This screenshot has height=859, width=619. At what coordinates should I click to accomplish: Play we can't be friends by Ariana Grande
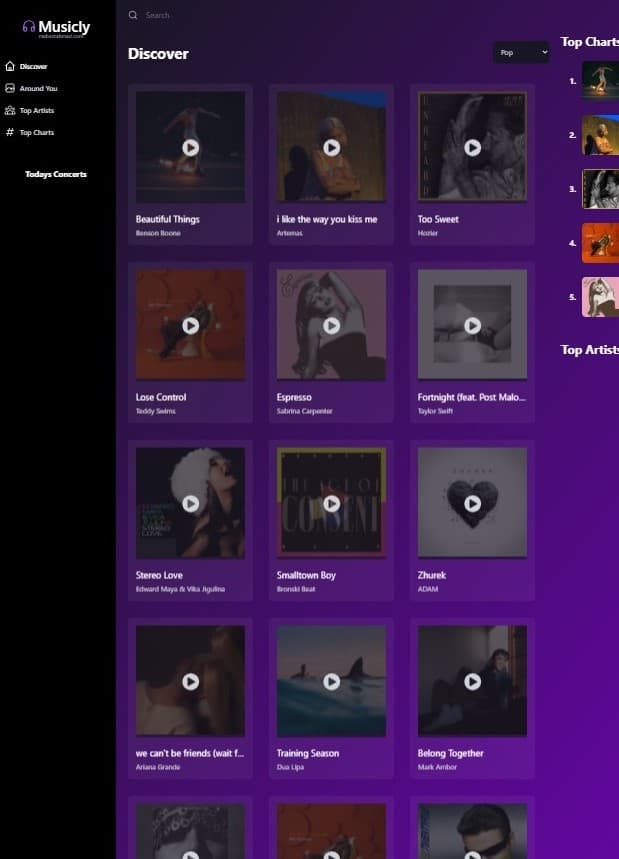(191, 682)
